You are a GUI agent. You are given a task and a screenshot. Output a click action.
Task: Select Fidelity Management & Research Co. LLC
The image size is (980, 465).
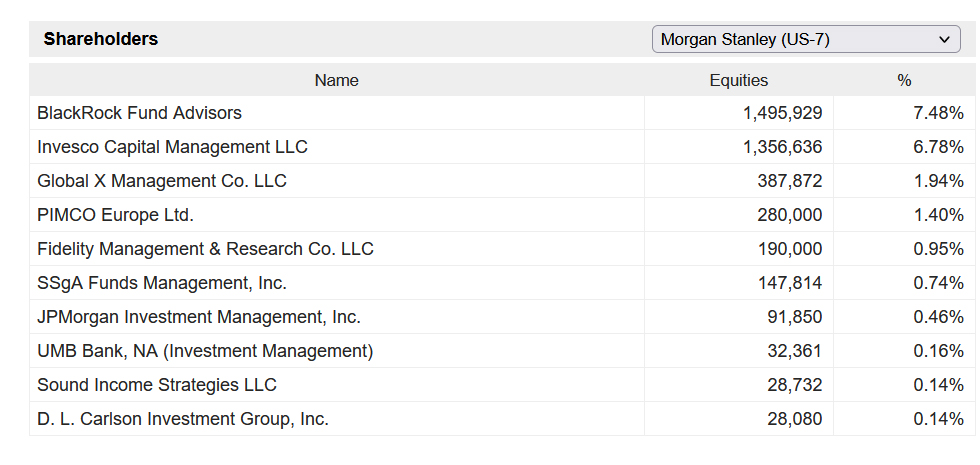205,249
